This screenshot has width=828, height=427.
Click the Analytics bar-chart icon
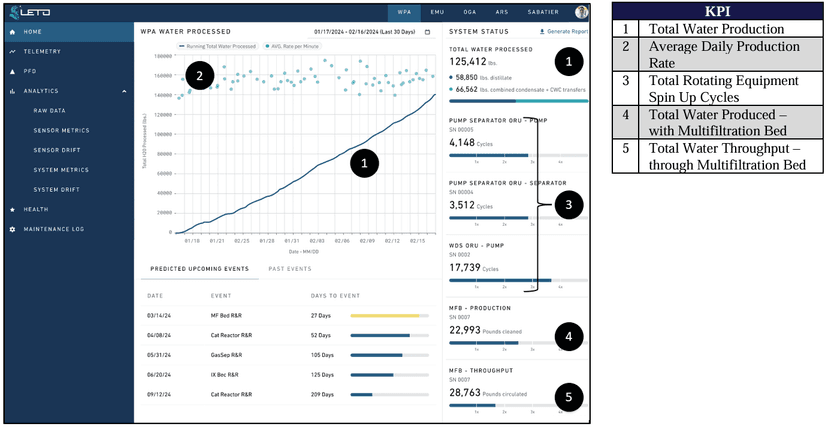point(12,91)
